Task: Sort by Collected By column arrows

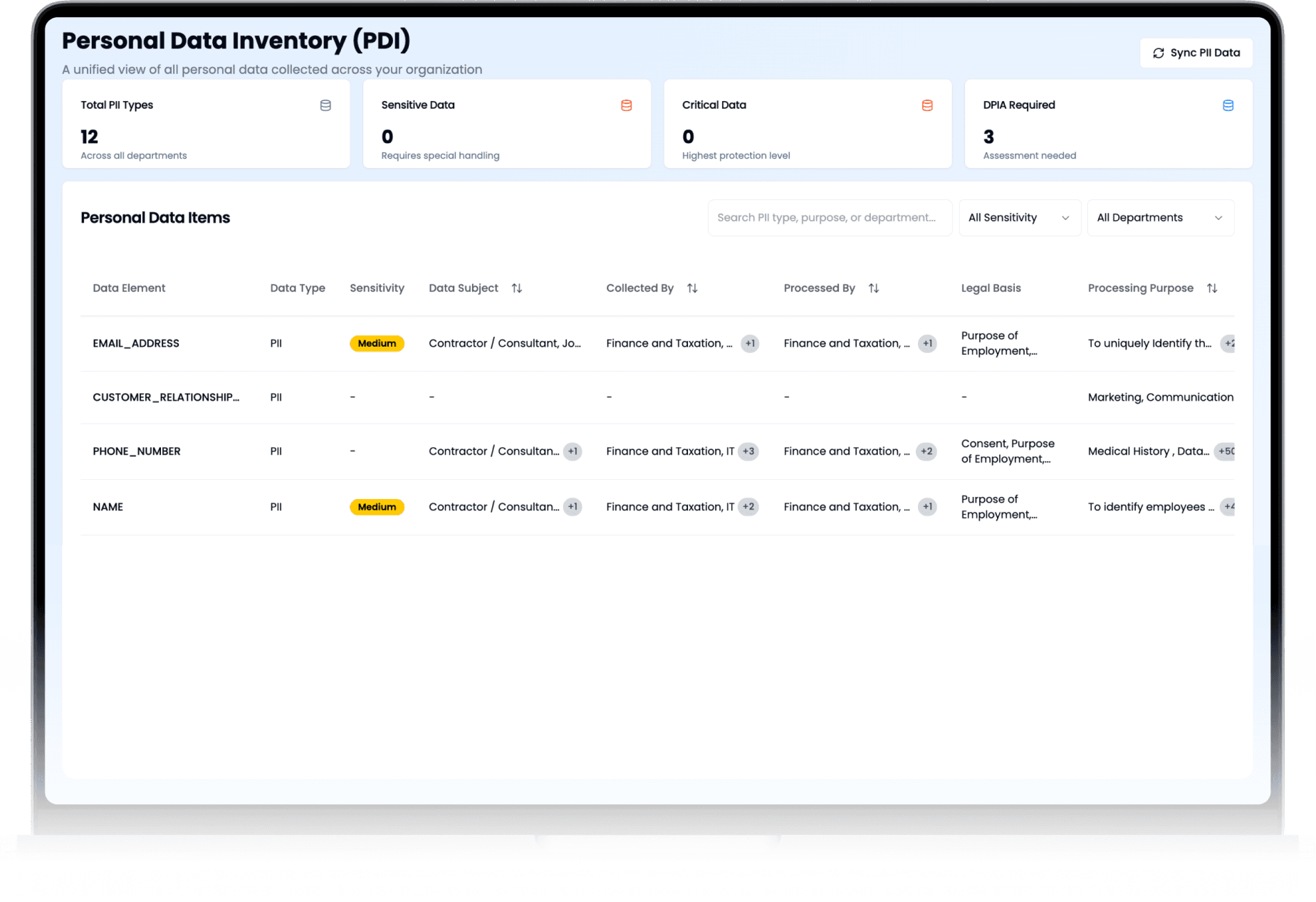Action: [692, 288]
